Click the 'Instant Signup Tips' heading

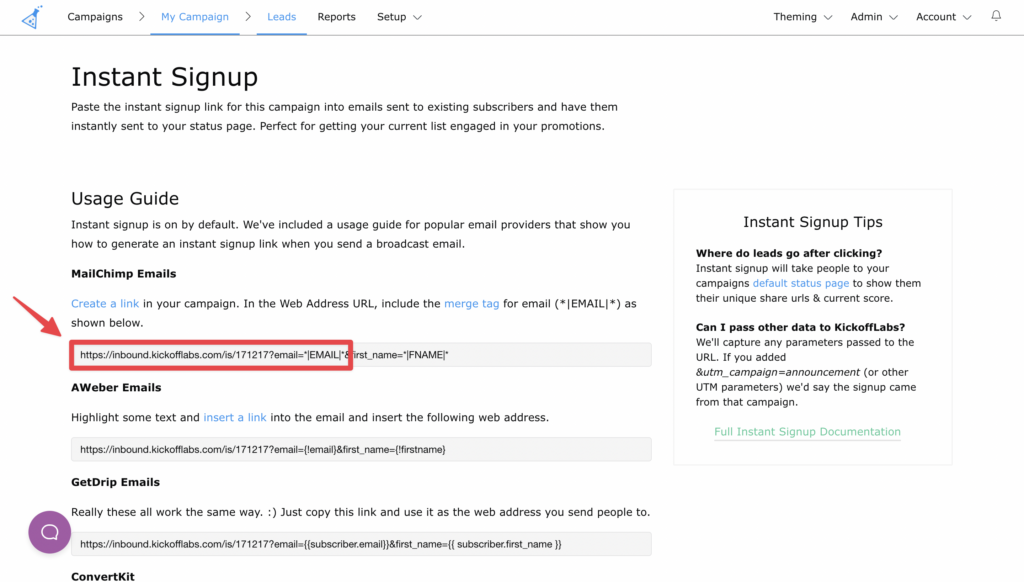click(812, 222)
